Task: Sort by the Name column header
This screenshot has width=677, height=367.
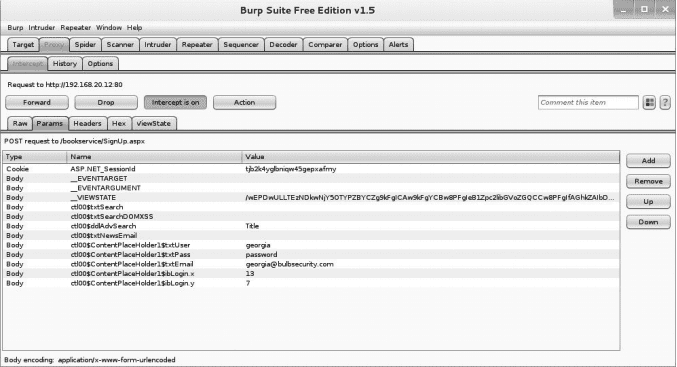Action: (x=154, y=157)
